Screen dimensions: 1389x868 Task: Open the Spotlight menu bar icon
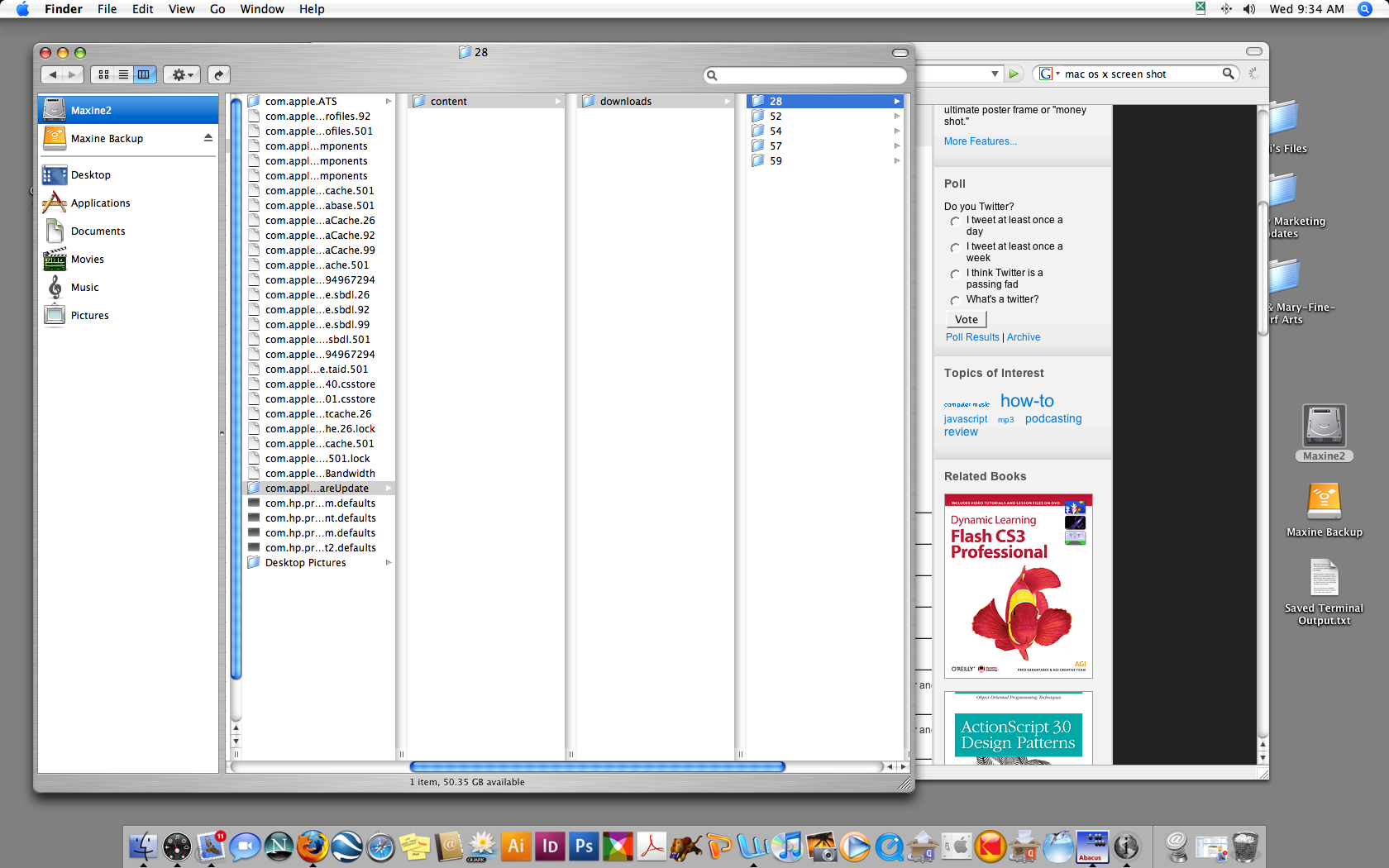click(1364, 9)
